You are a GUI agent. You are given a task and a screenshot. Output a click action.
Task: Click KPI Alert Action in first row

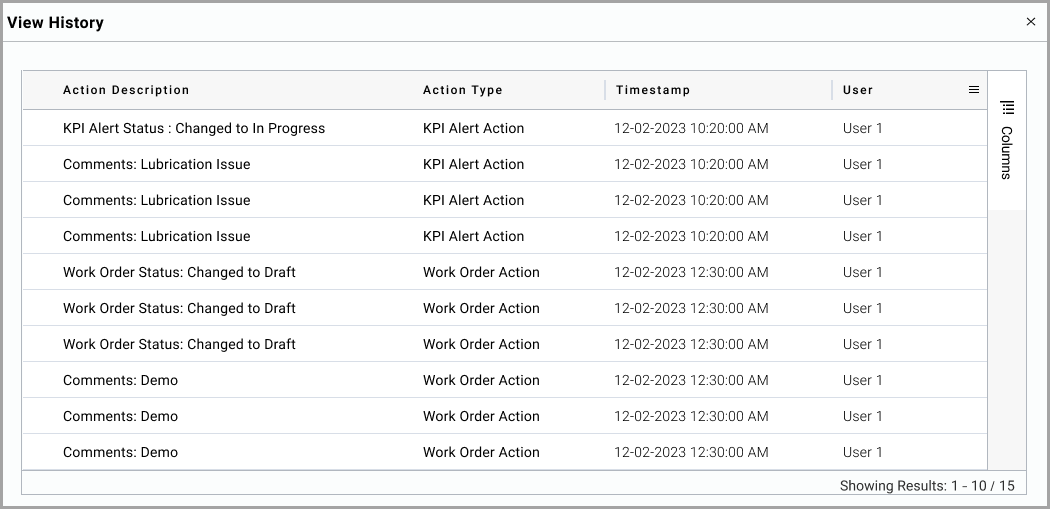[473, 128]
